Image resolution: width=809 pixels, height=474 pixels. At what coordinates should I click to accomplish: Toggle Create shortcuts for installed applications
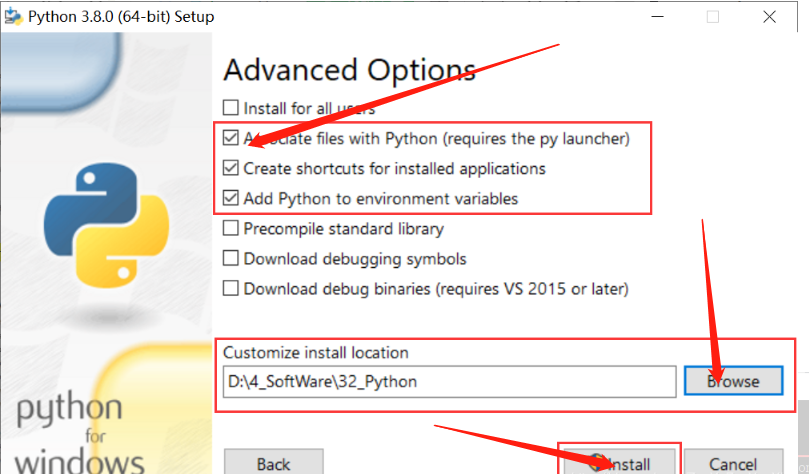[231, 168]
